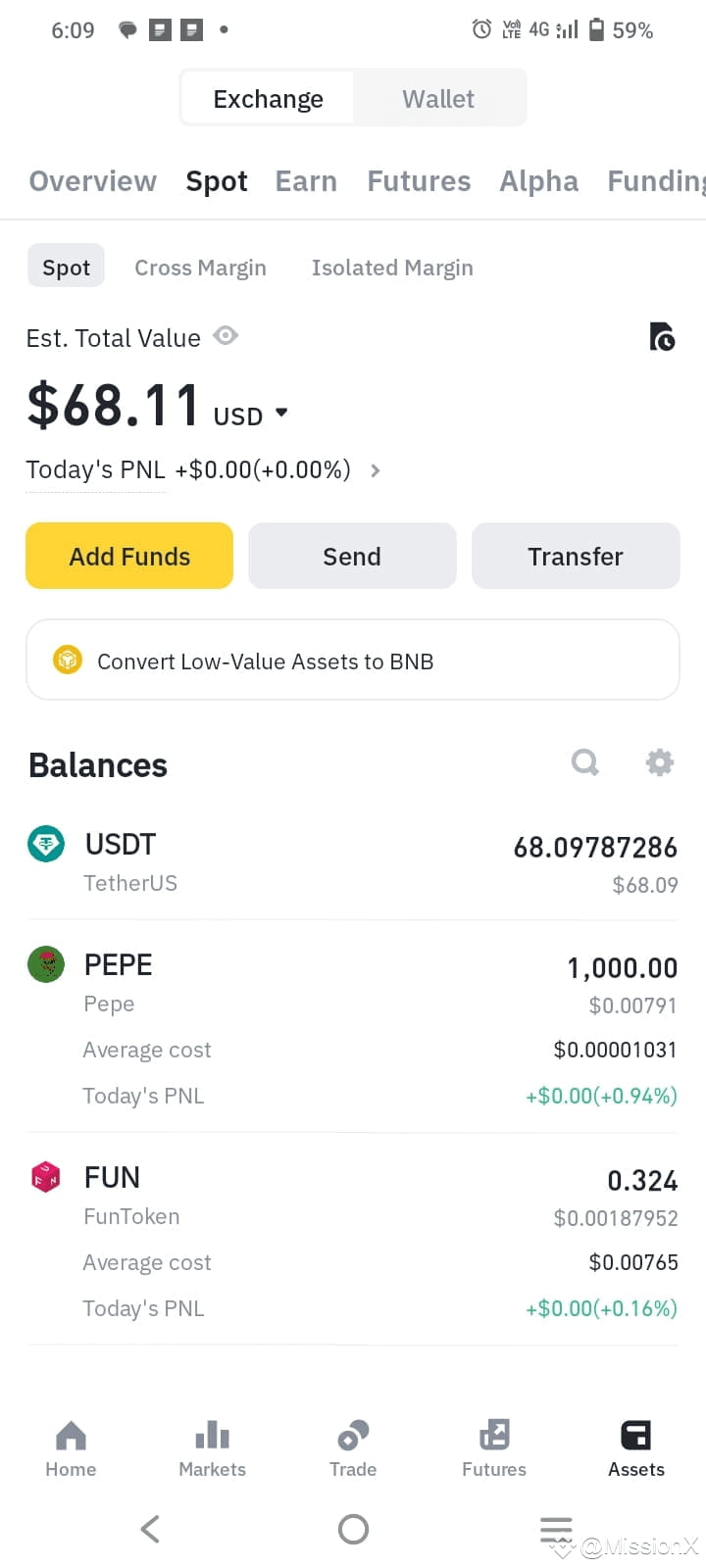The image size is (706, 1568).
Task: Open Convert Low-Value Assets to BNB
Action: tap(353, 661)
